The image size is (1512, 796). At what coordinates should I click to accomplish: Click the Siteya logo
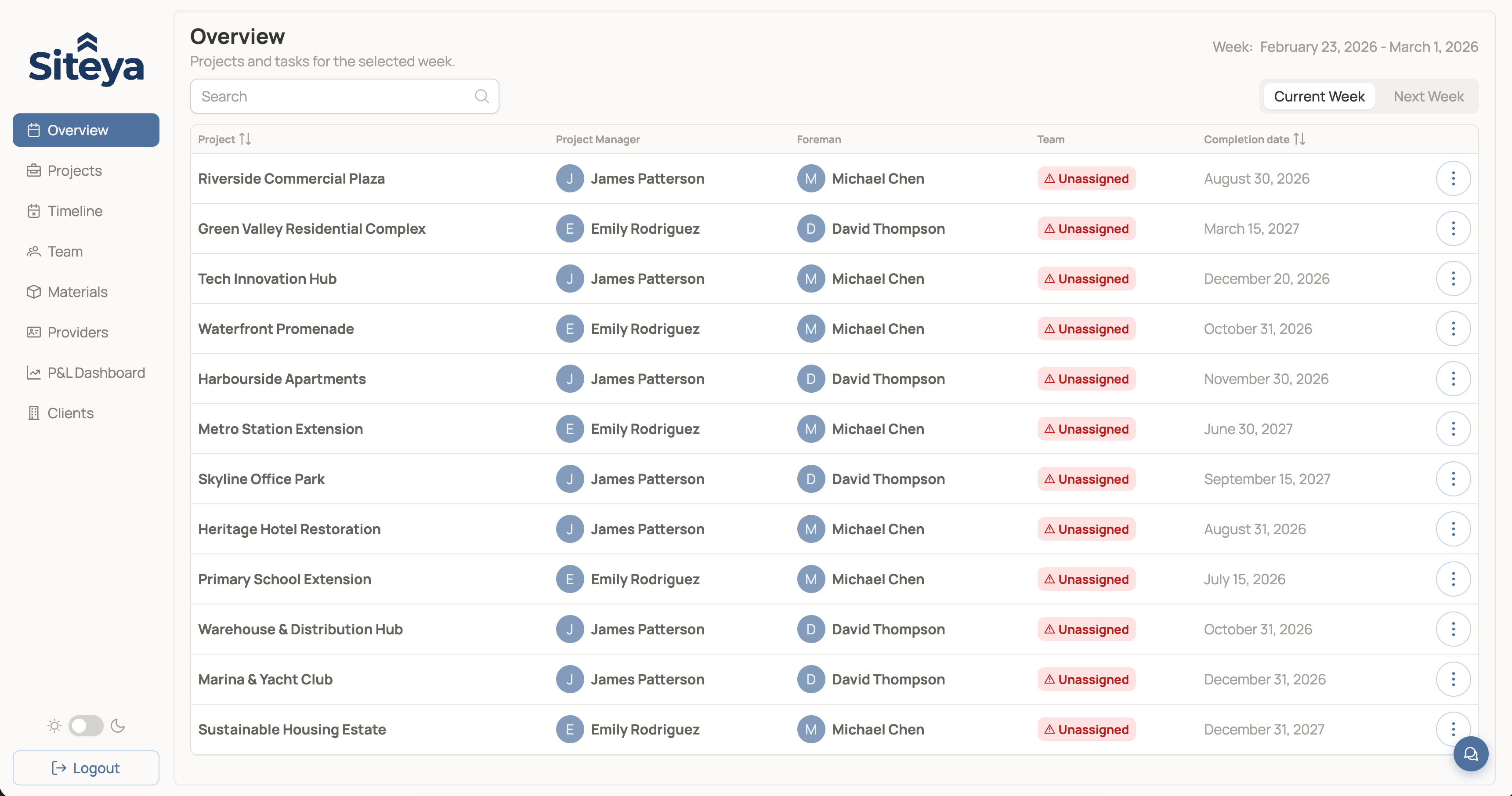[86, 59]
